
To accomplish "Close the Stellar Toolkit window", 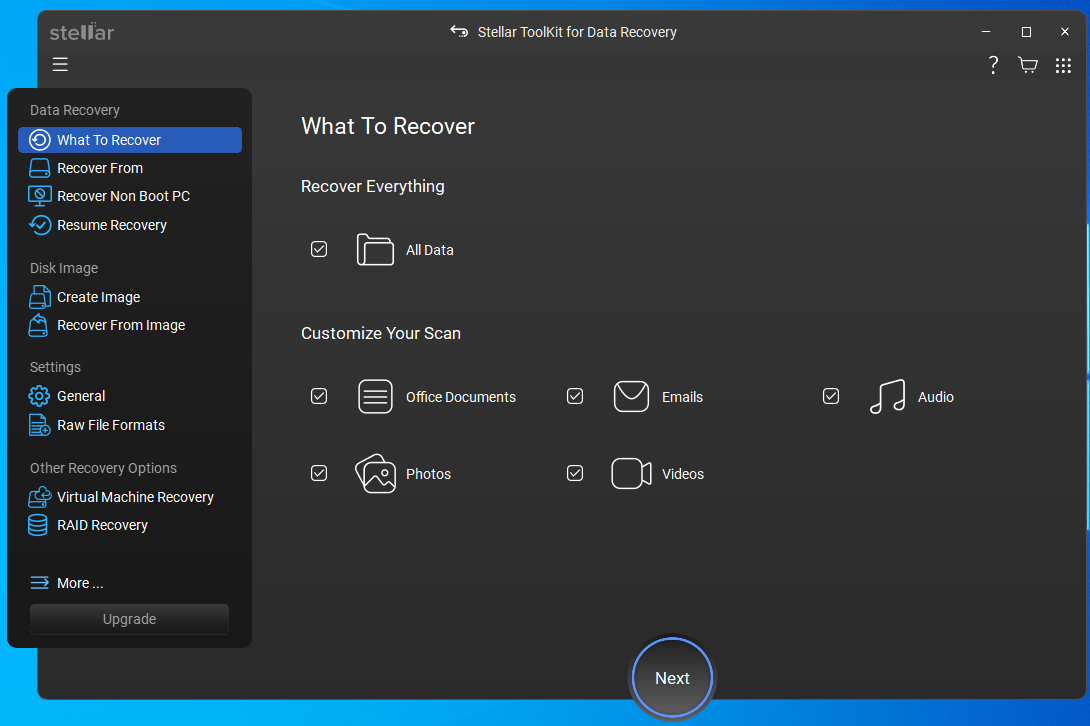I will point(1064,31).
